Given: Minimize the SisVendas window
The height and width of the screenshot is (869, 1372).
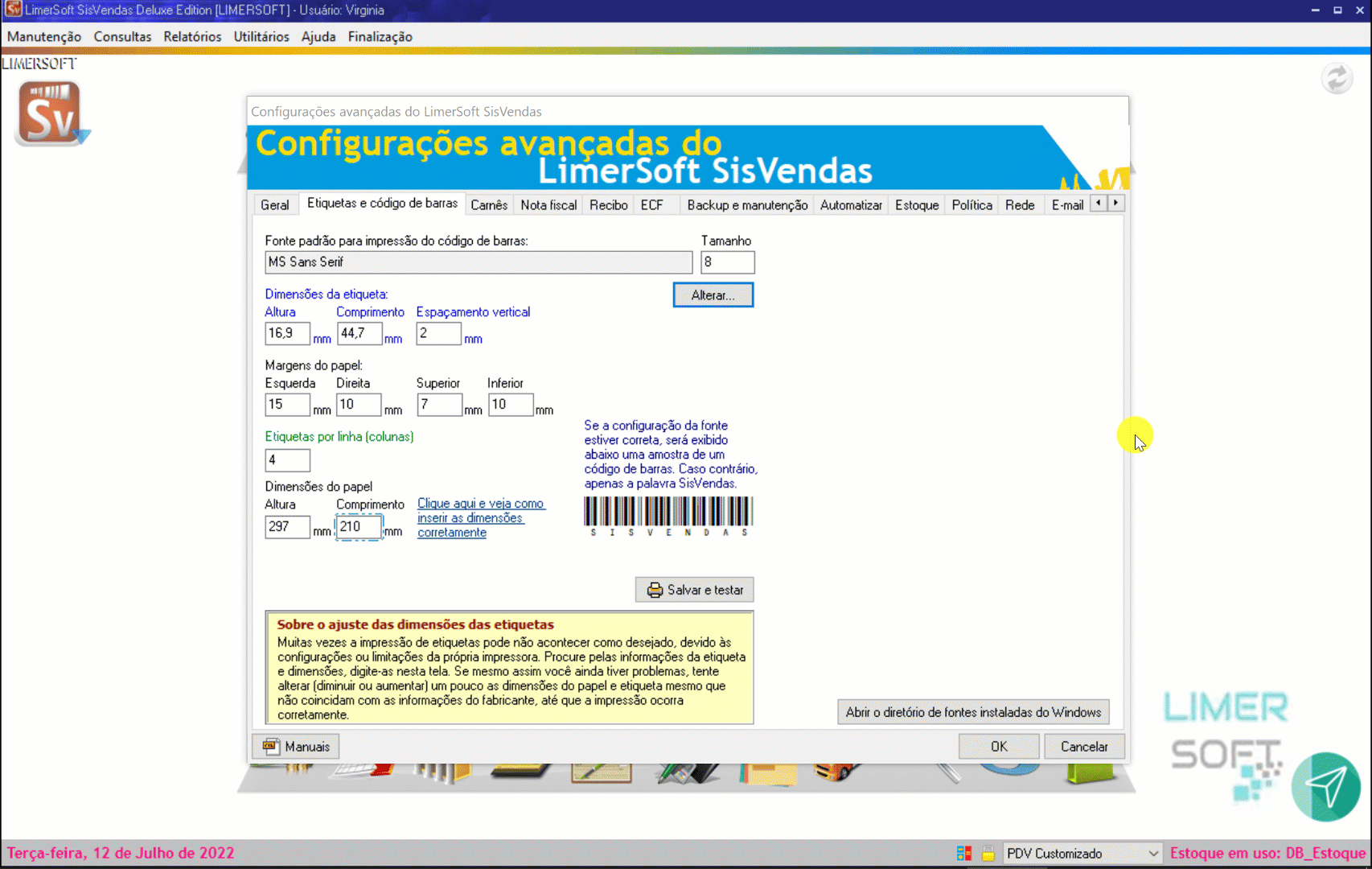Looking at the screenshot, I should [1316, 10].
